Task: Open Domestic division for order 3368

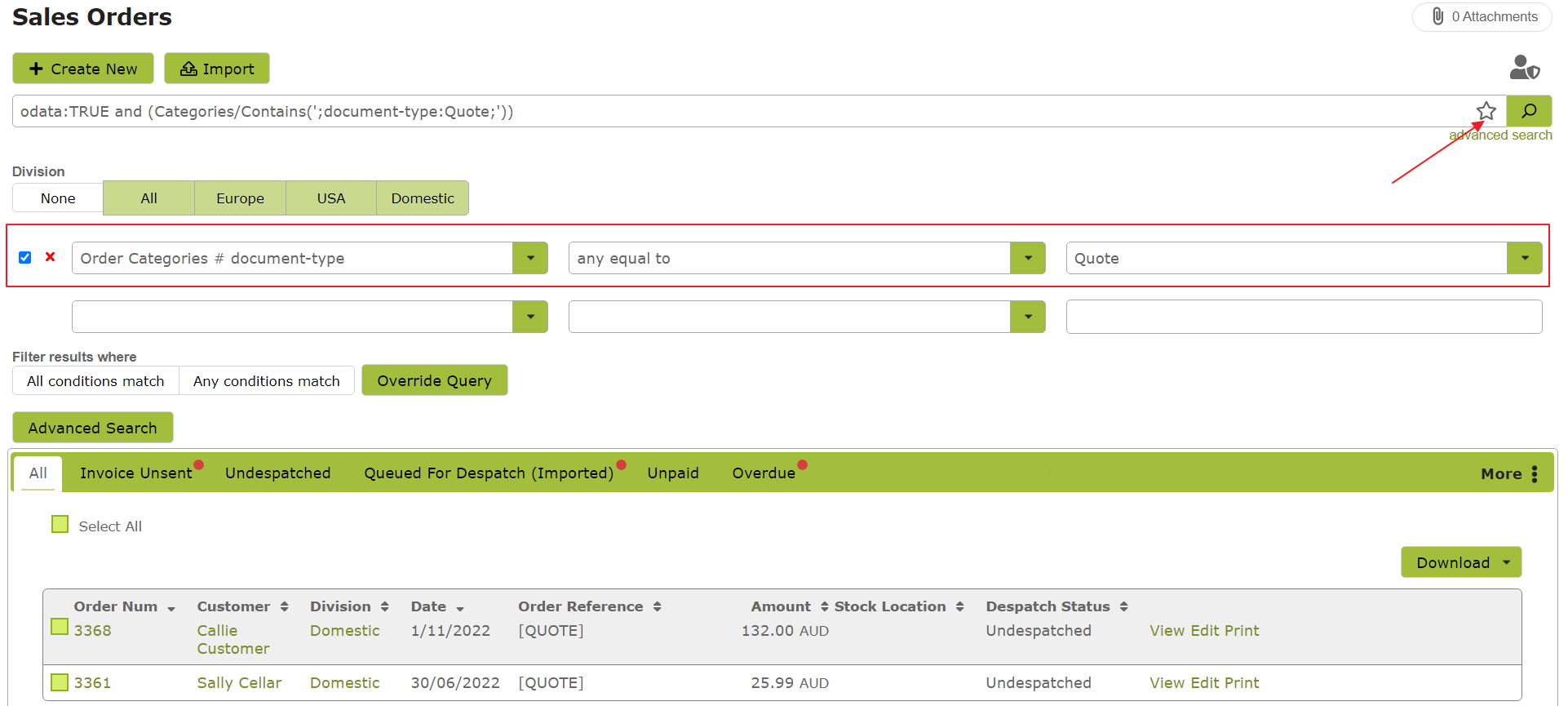Action: point(345,631)
